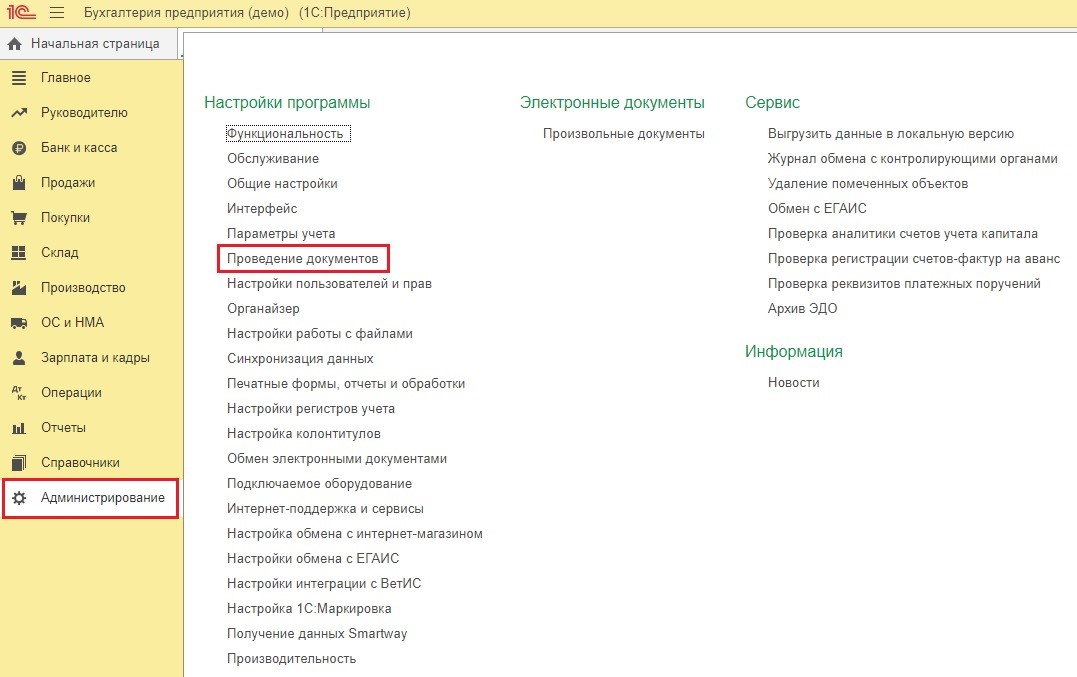Click Удаление помеченных объектов link
This screenshot has width=1077, height=677.
tap(867, 184)
